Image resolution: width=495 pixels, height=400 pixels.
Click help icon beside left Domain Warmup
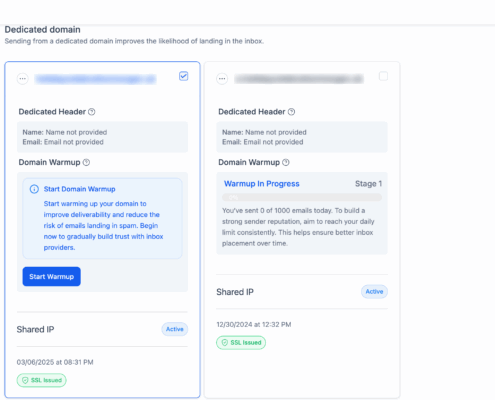86,162
